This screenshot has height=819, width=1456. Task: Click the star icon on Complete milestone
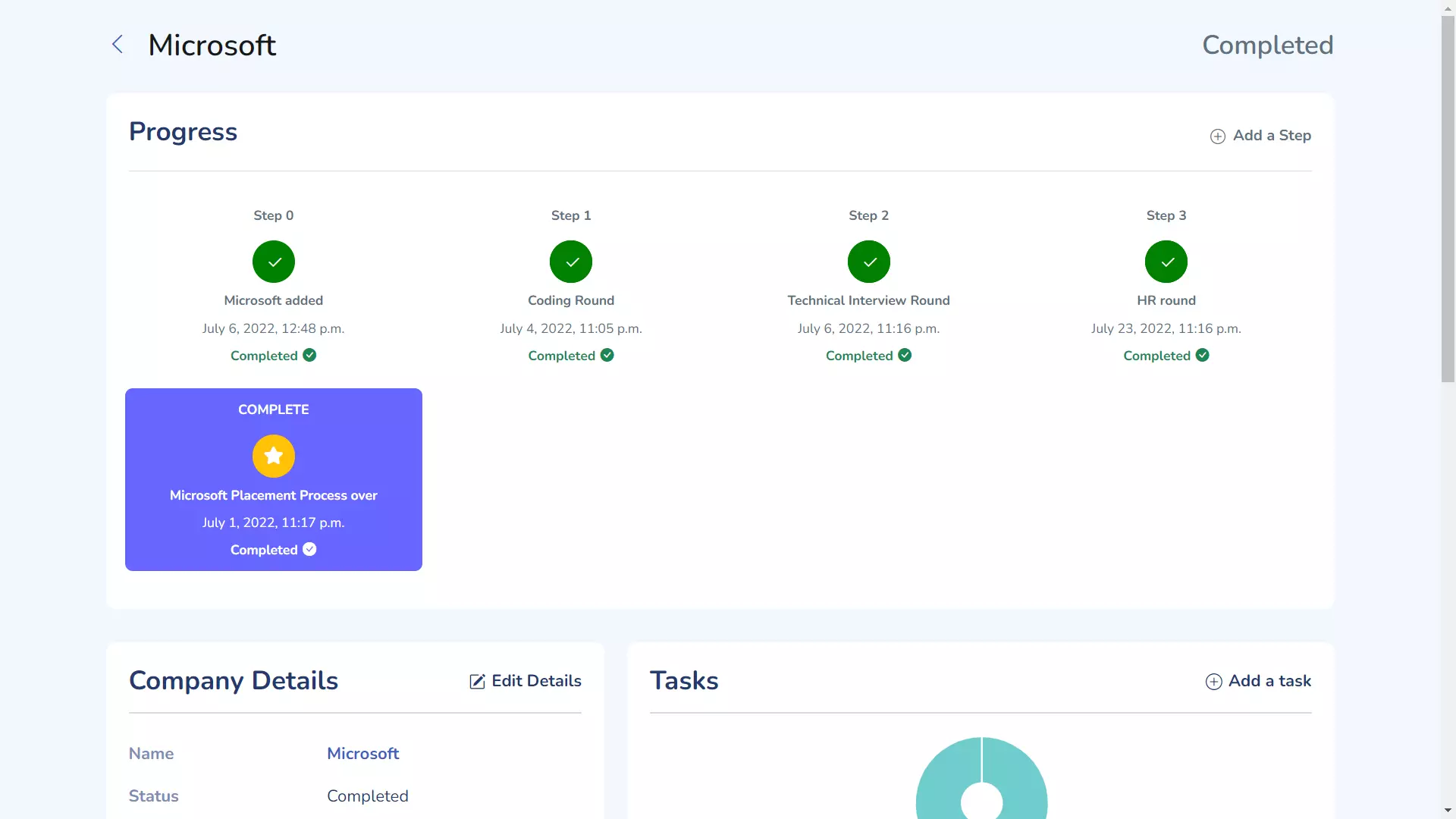click(x=273, y=456)
